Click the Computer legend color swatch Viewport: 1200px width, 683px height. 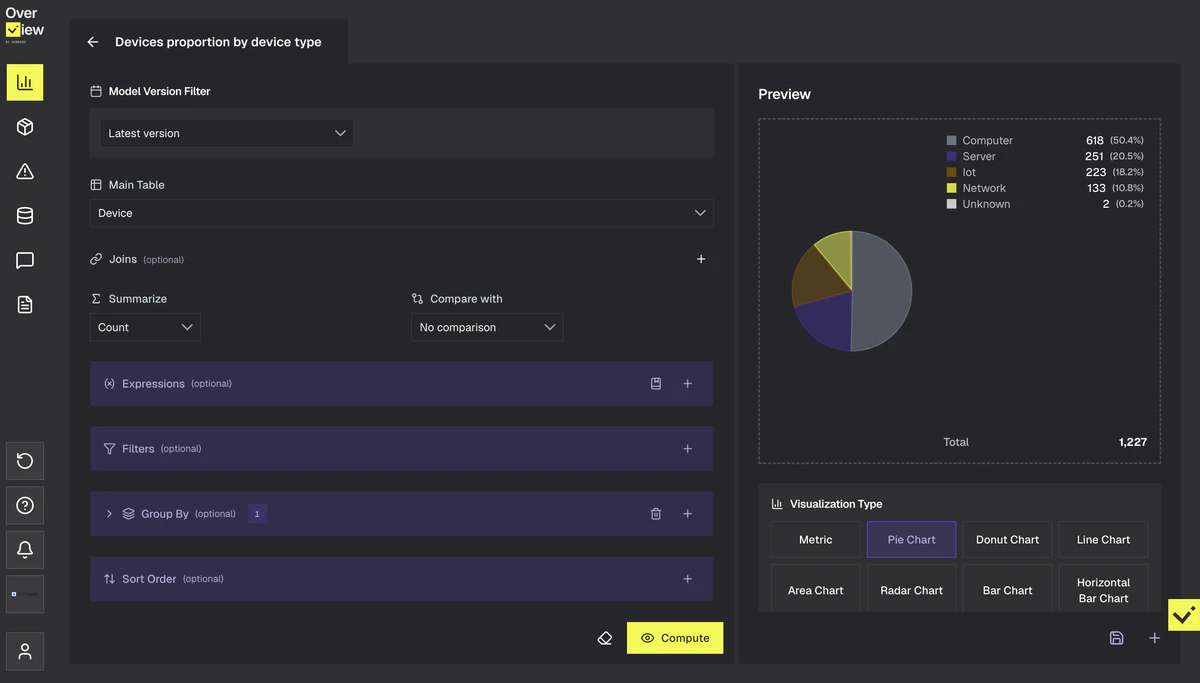pos(952,141)
